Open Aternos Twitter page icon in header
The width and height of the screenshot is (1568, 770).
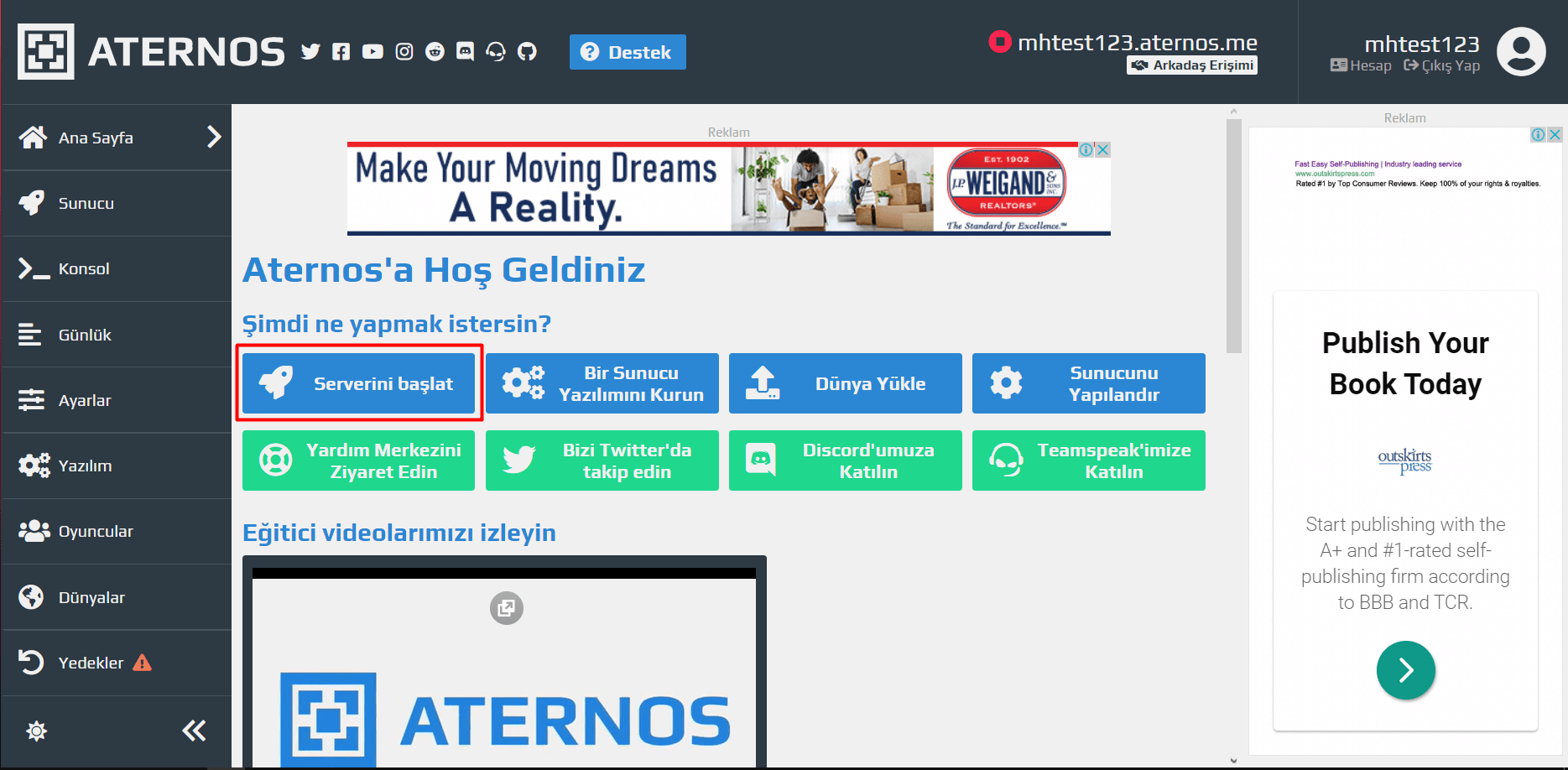click(x=310, y=52)
